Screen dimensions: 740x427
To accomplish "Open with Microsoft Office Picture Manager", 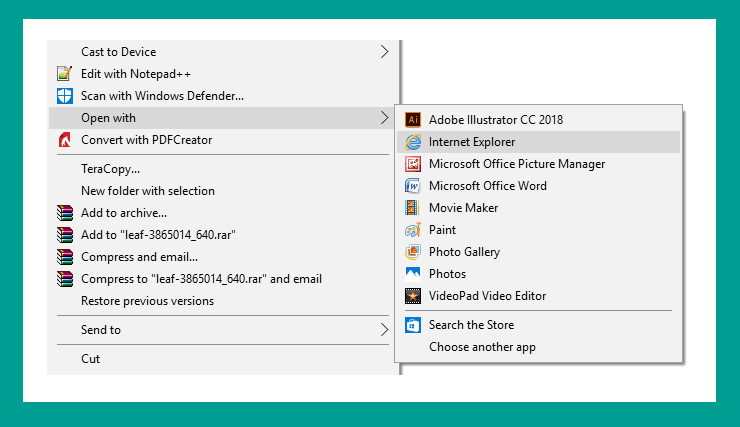I will (538, 164).
